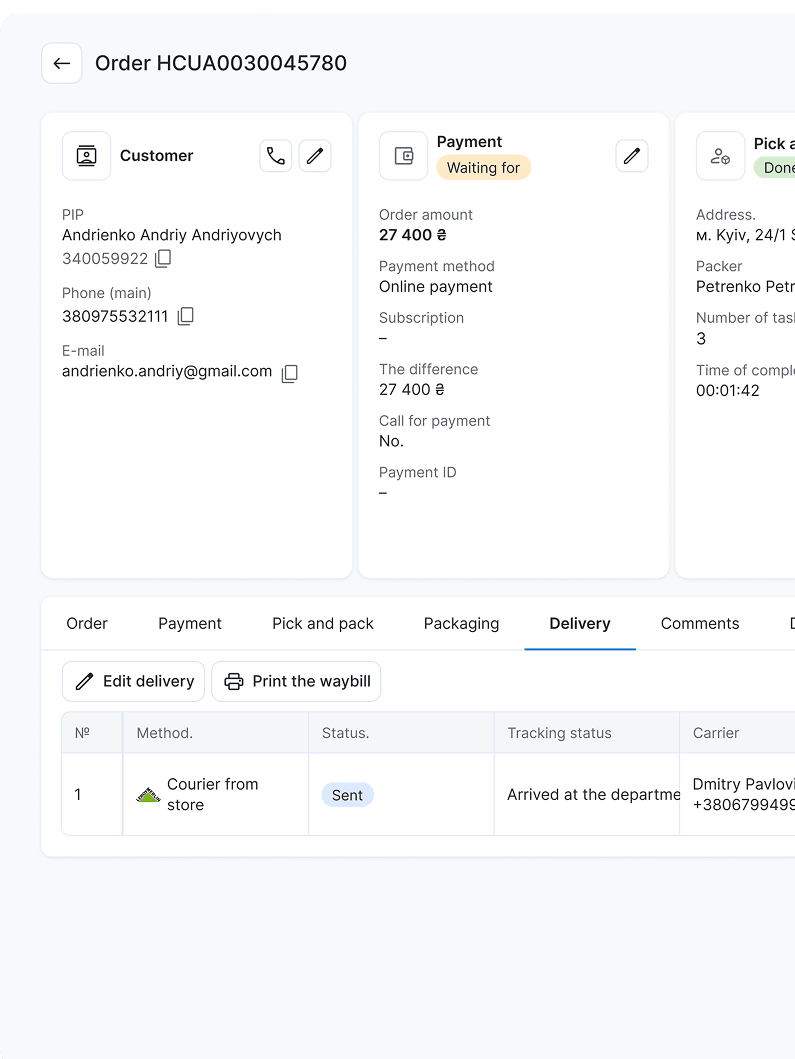Click the Call for payment No. value
The width and height of the screenshot is (795, 1059).
[391, 441]
